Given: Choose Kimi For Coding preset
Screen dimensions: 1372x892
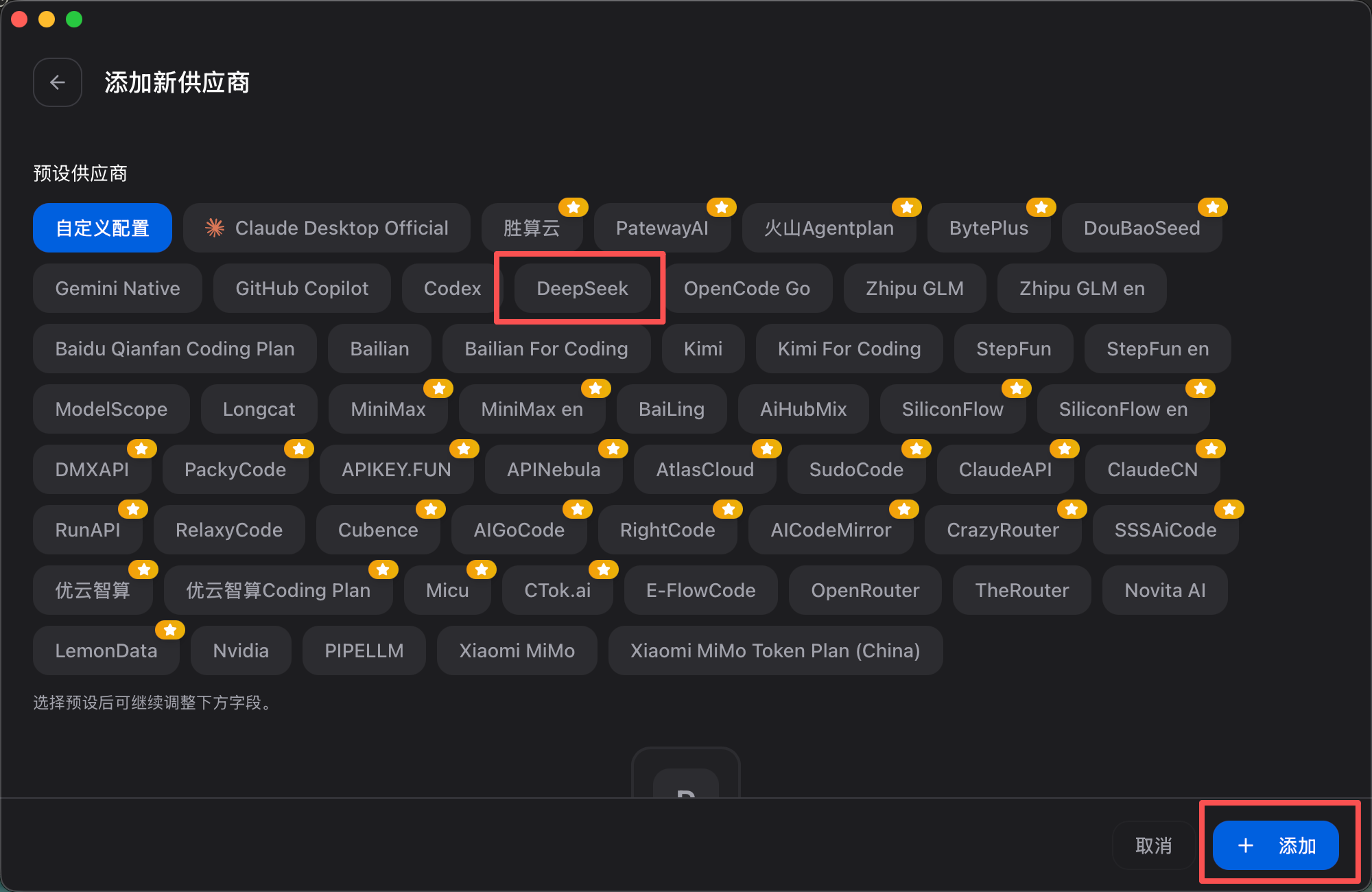Looking at the screenshot, I should click(849, 349).
